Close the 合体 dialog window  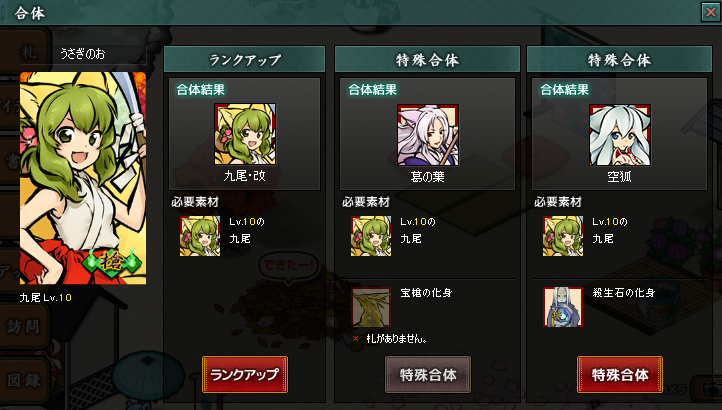[x=711, y=12]
